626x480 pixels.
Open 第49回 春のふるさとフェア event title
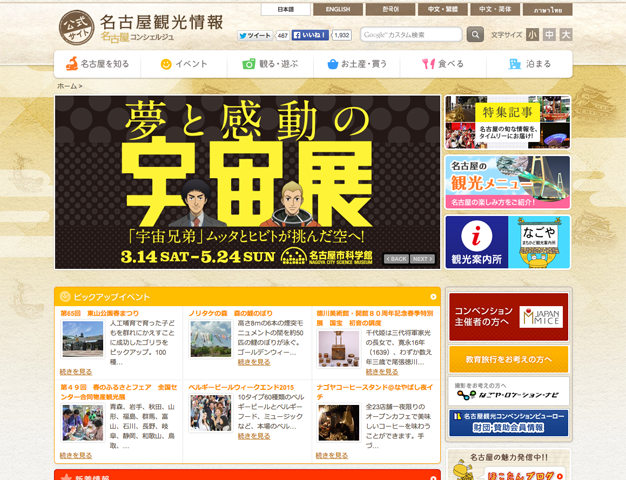coord(119,392)
